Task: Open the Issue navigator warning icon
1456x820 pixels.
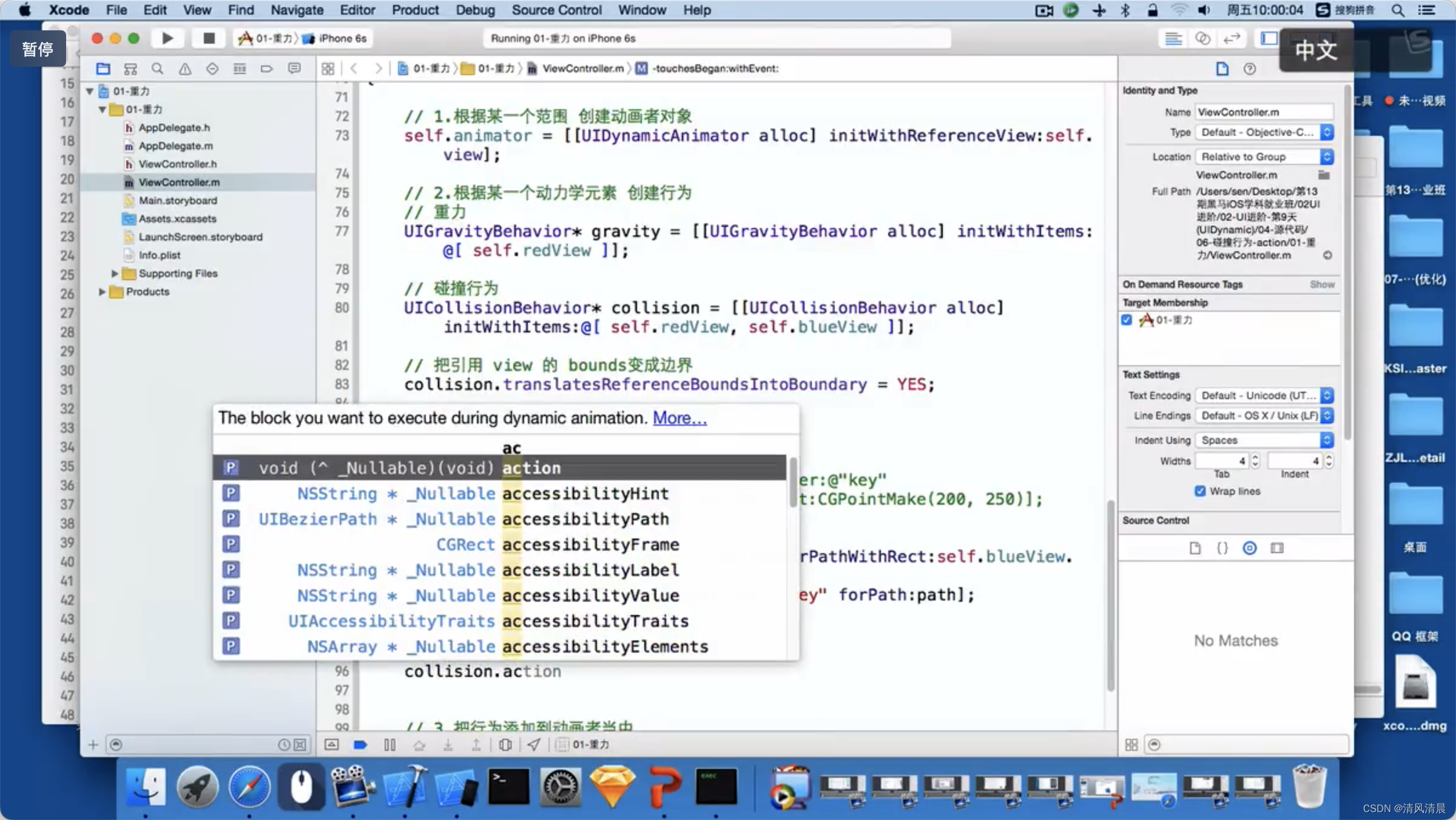Action: pyautogui.click(x=185, y=69)
